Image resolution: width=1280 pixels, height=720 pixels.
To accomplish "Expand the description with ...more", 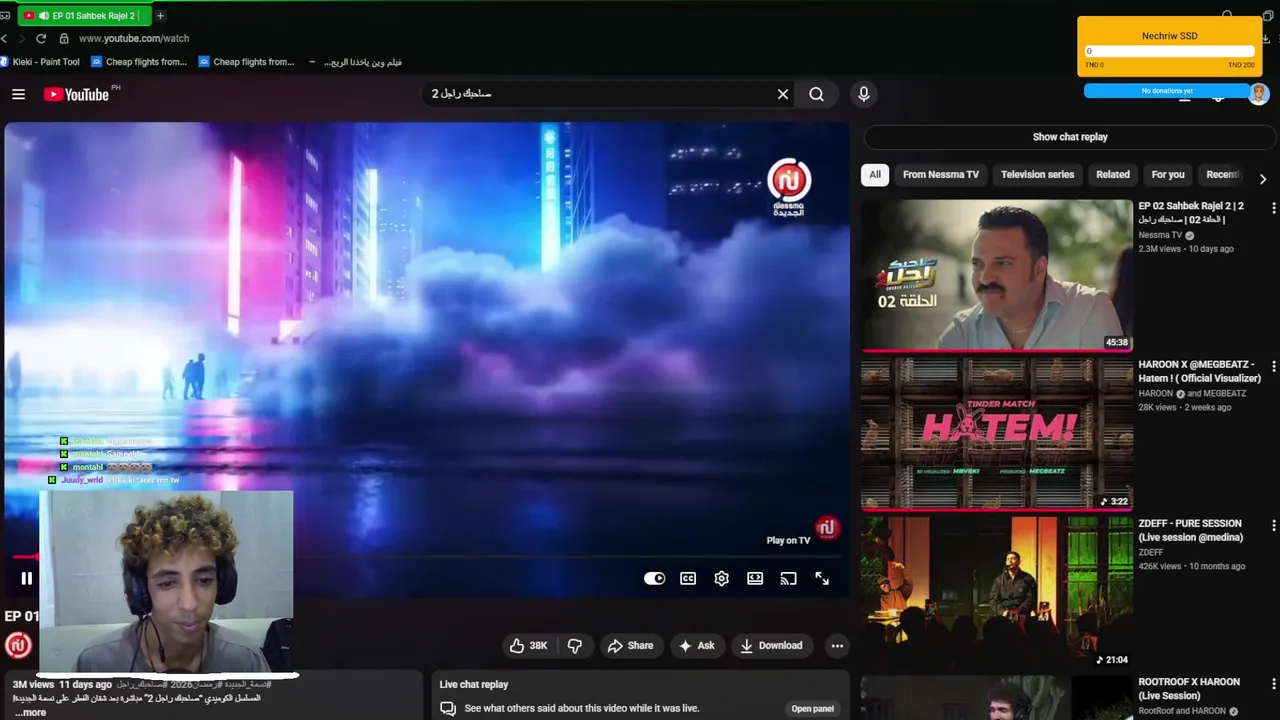I will pos(30,713).
